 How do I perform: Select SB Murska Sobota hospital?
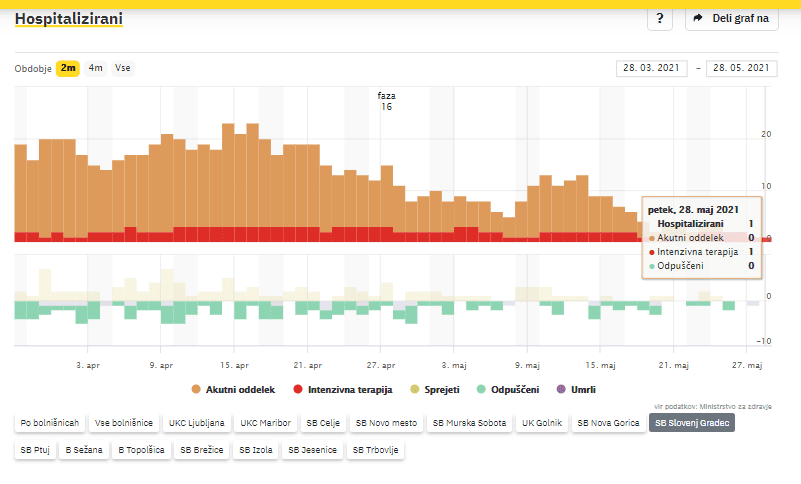[x=470, y=423]
